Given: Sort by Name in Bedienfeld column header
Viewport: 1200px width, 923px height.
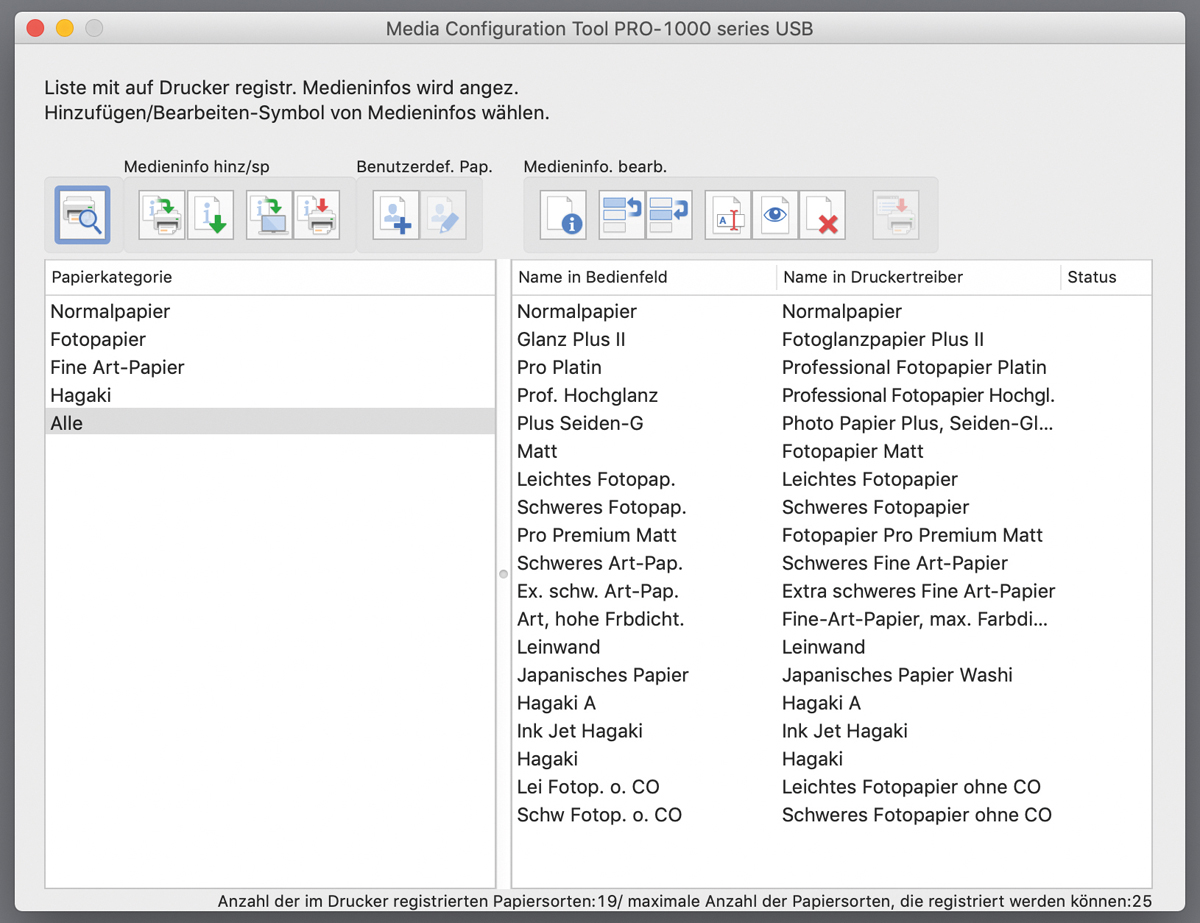Looking at the screenshot, I should [x=592, y=277].
